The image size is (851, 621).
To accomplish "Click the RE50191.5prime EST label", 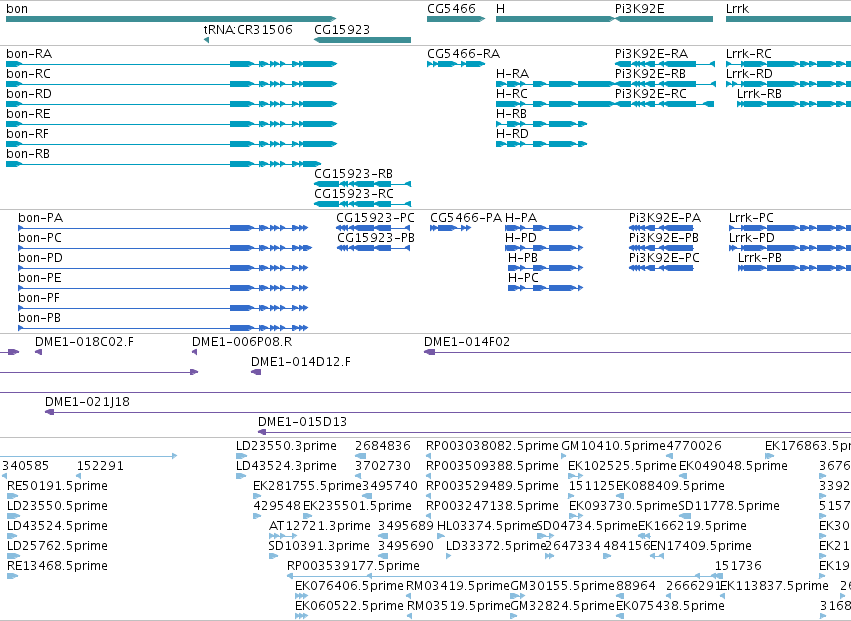I will click(x=57, y=486).
